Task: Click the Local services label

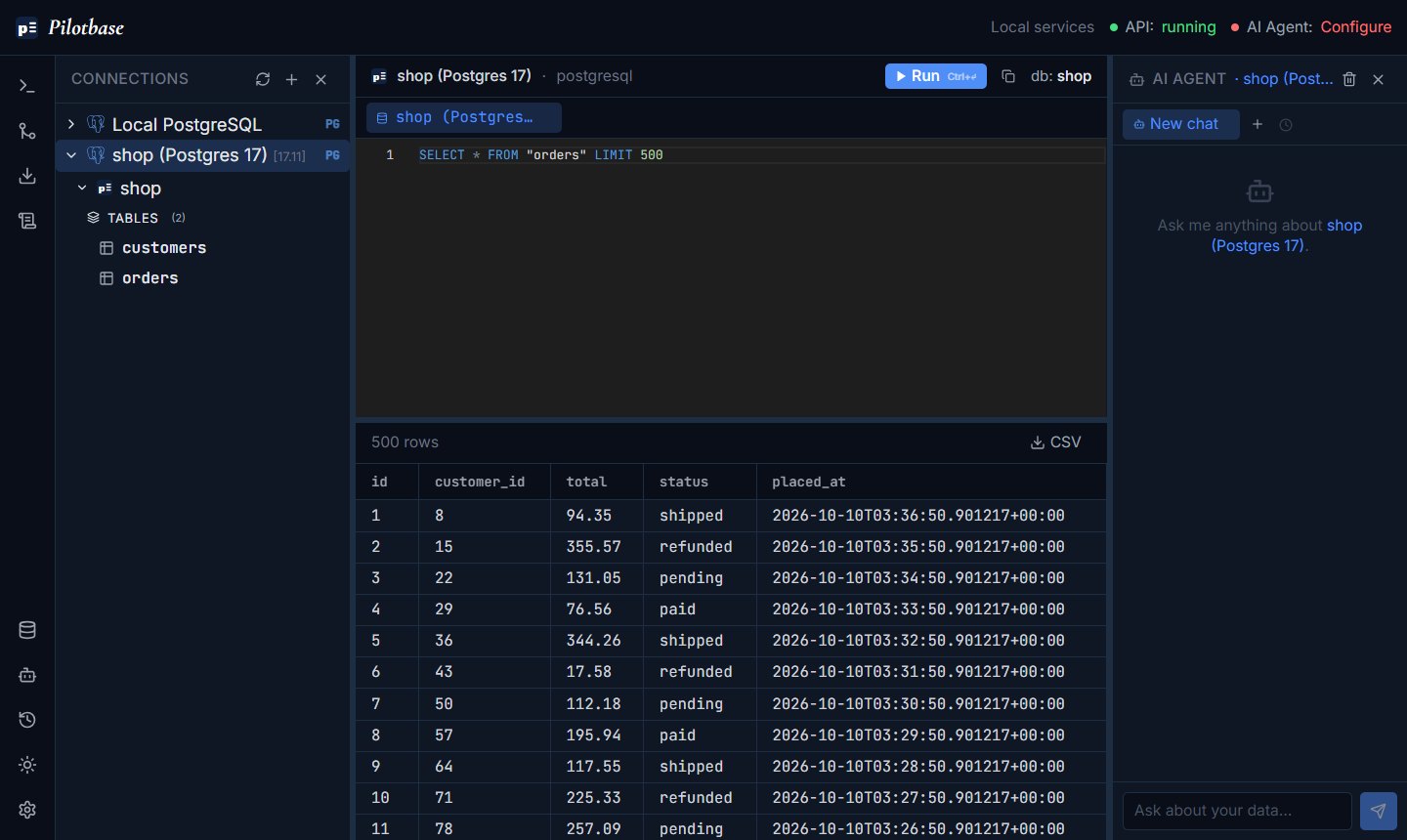Action: [1043, 27]
